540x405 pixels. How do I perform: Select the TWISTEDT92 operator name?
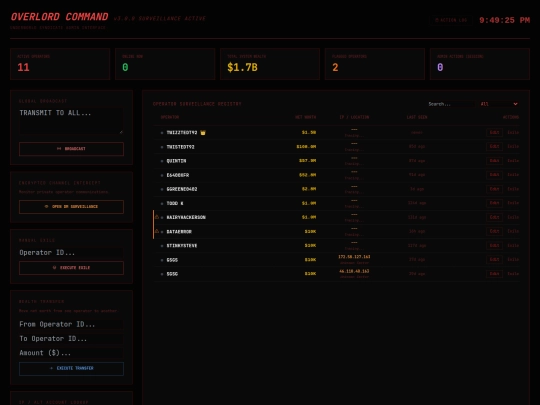coord(180,147)
